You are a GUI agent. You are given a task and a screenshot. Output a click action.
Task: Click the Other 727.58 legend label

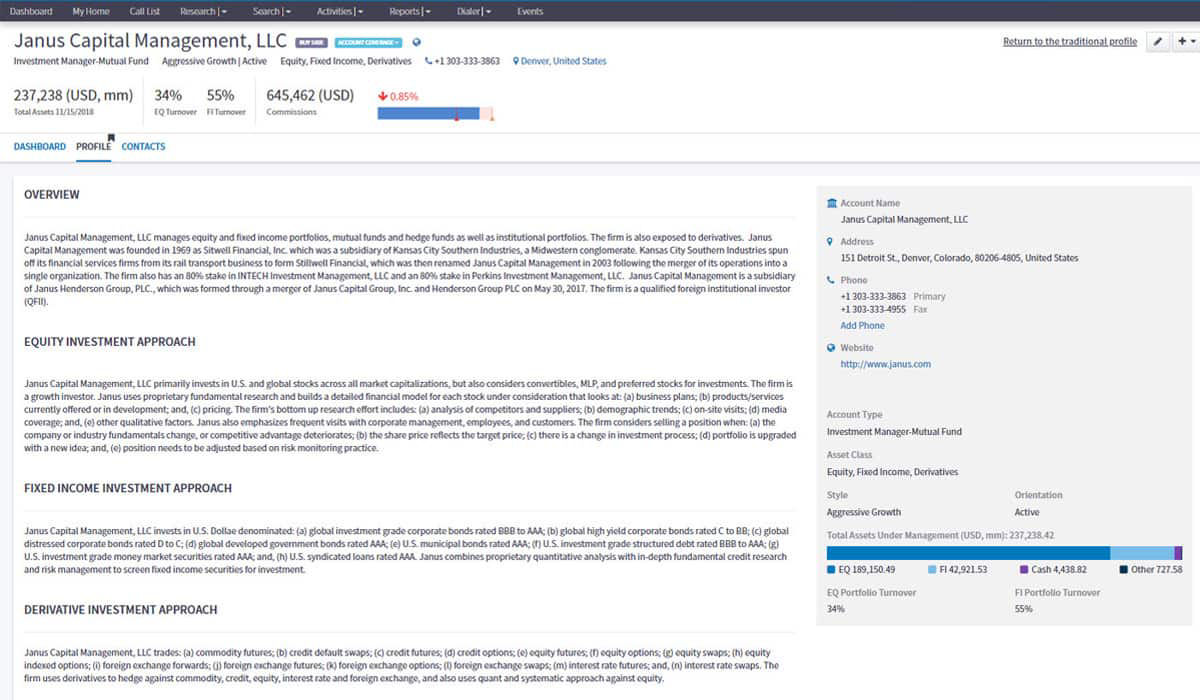[x=1157, y=570]
